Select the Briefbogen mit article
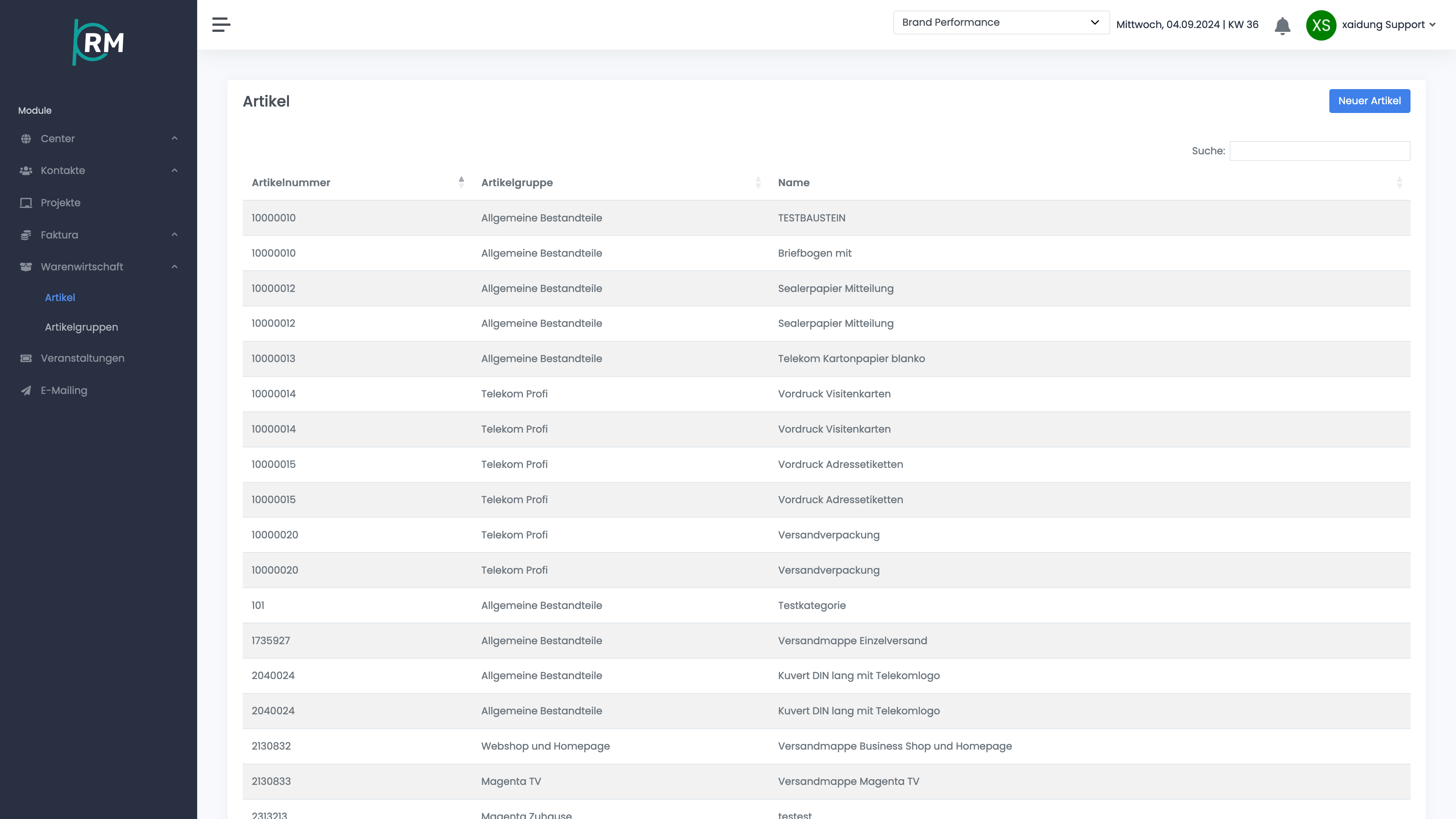 pyautogui.click(x=814, y=253)
